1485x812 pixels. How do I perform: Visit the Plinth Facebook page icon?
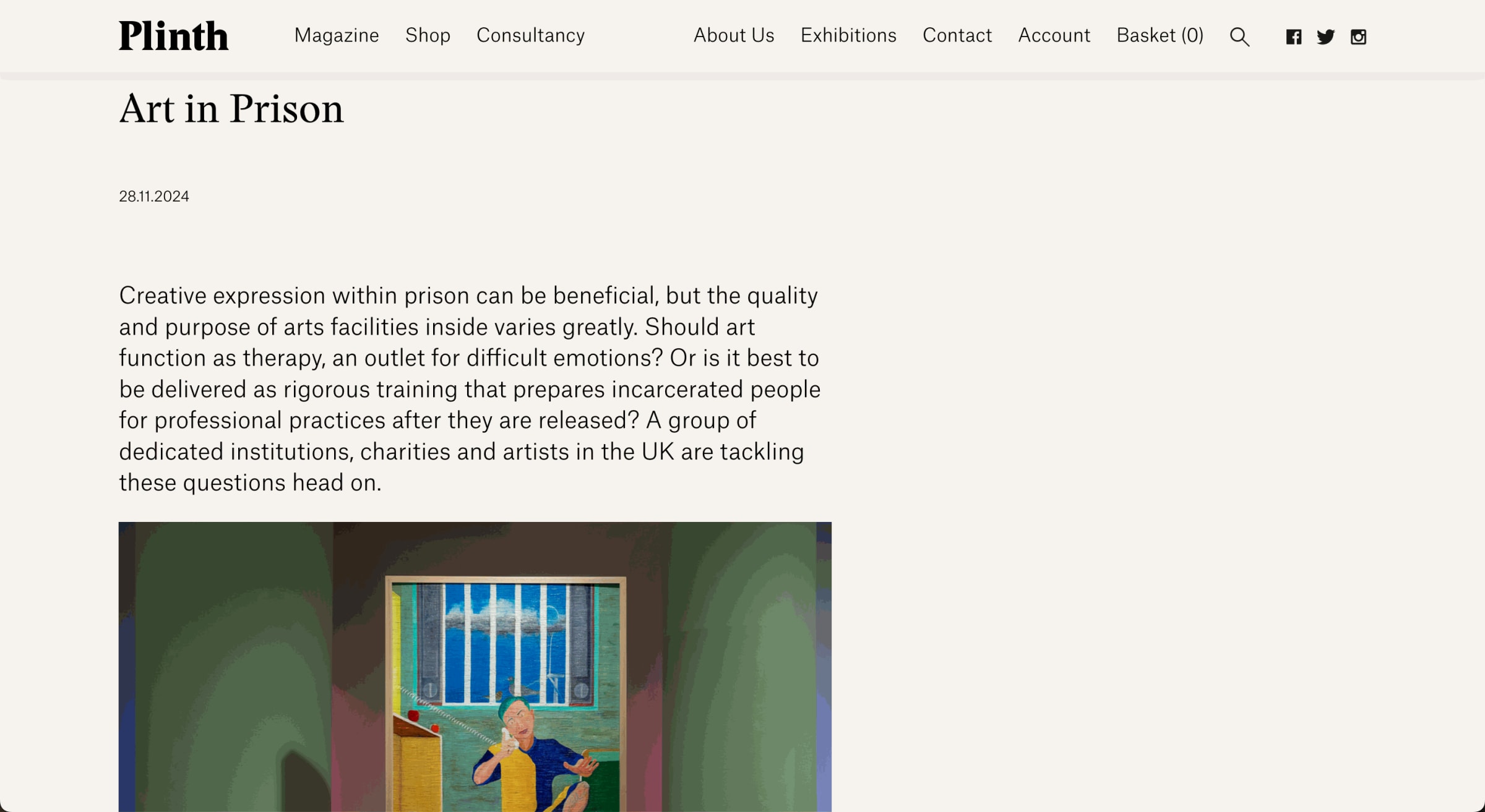1293,37
